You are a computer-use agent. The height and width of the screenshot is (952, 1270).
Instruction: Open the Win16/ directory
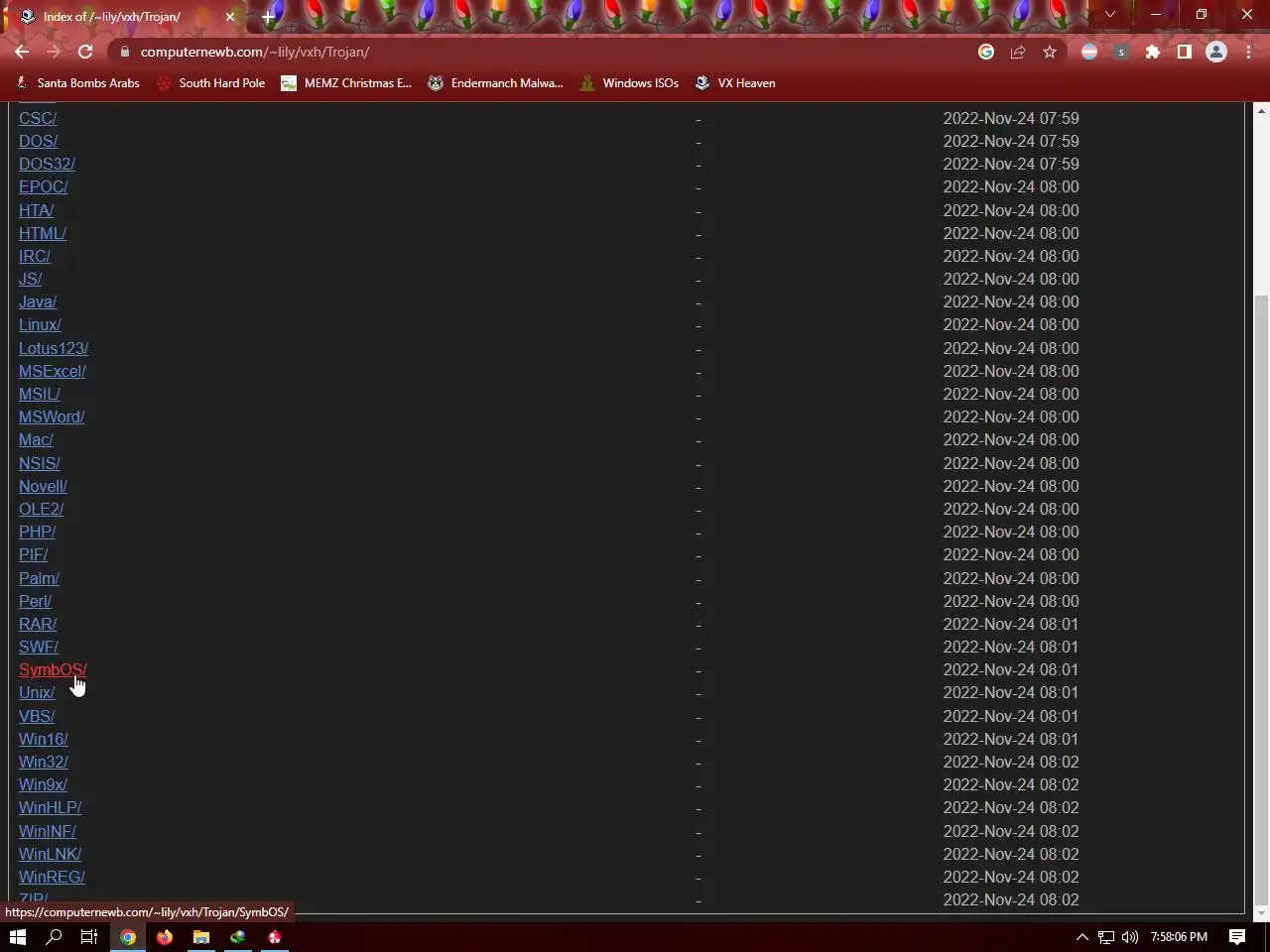click(x=44, y=739)
